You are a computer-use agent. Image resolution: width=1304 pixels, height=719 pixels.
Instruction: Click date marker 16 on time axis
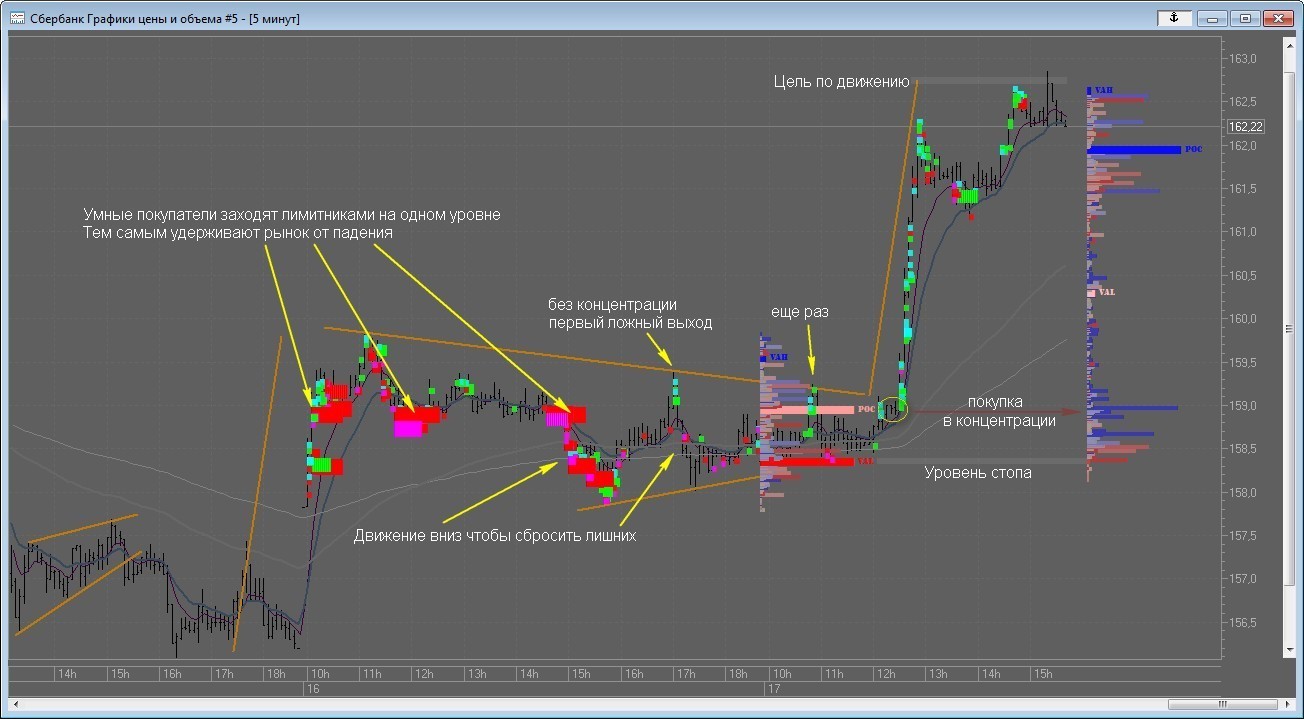pyautogui.click(x=312, y=689)
